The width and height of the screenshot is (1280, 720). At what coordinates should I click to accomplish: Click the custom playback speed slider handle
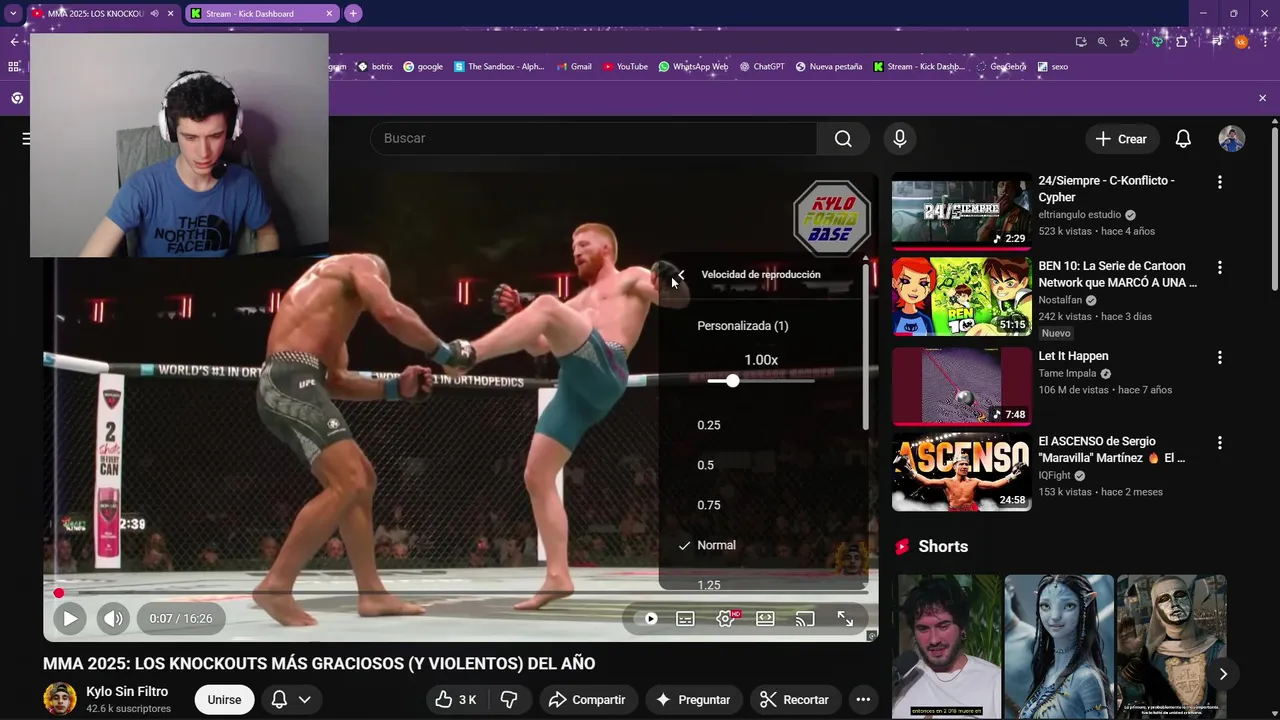733,381
